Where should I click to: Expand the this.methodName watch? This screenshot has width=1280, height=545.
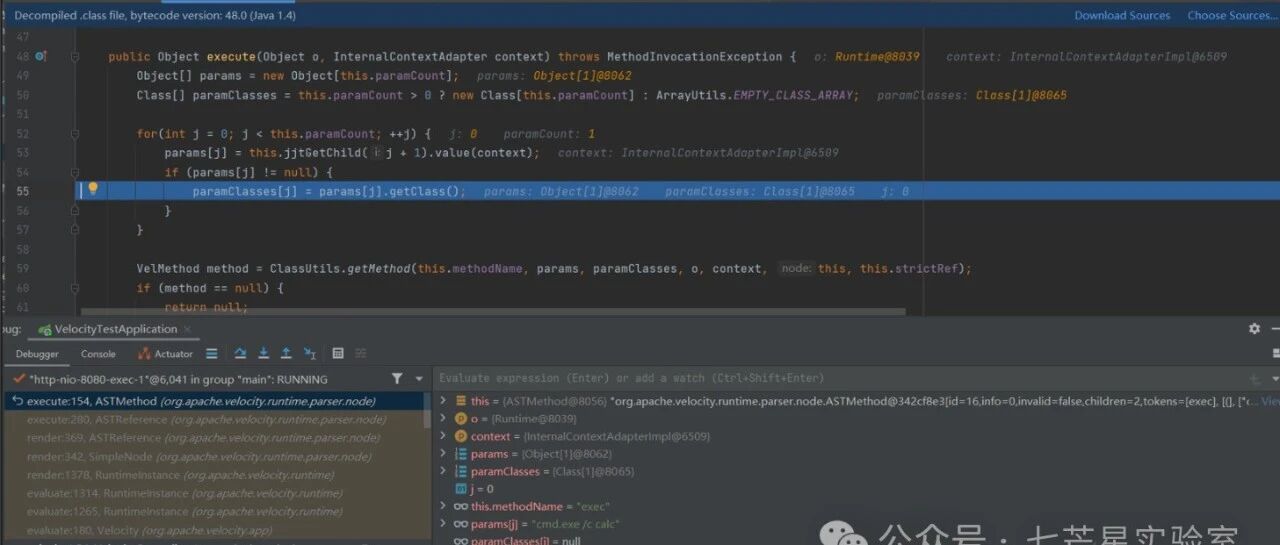[x=443, y=506]
